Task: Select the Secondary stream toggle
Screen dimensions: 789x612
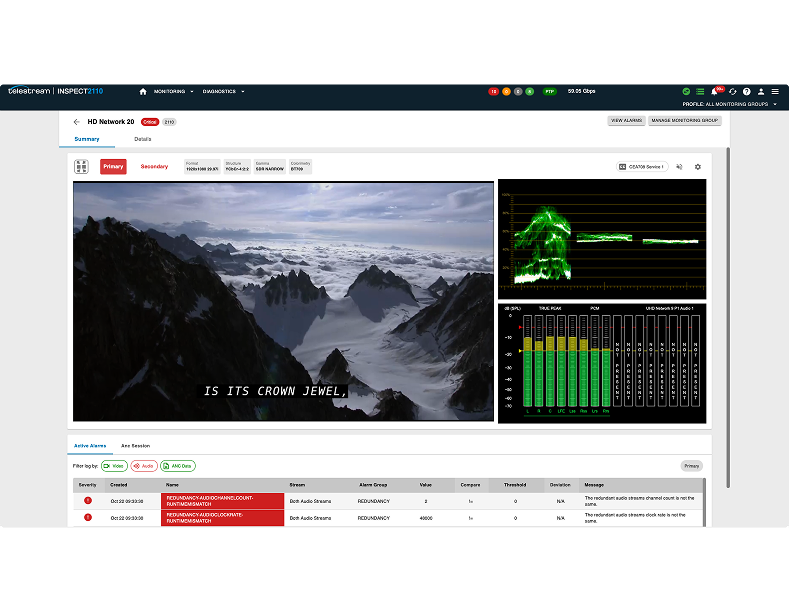Action: click(x=154, y=167)
